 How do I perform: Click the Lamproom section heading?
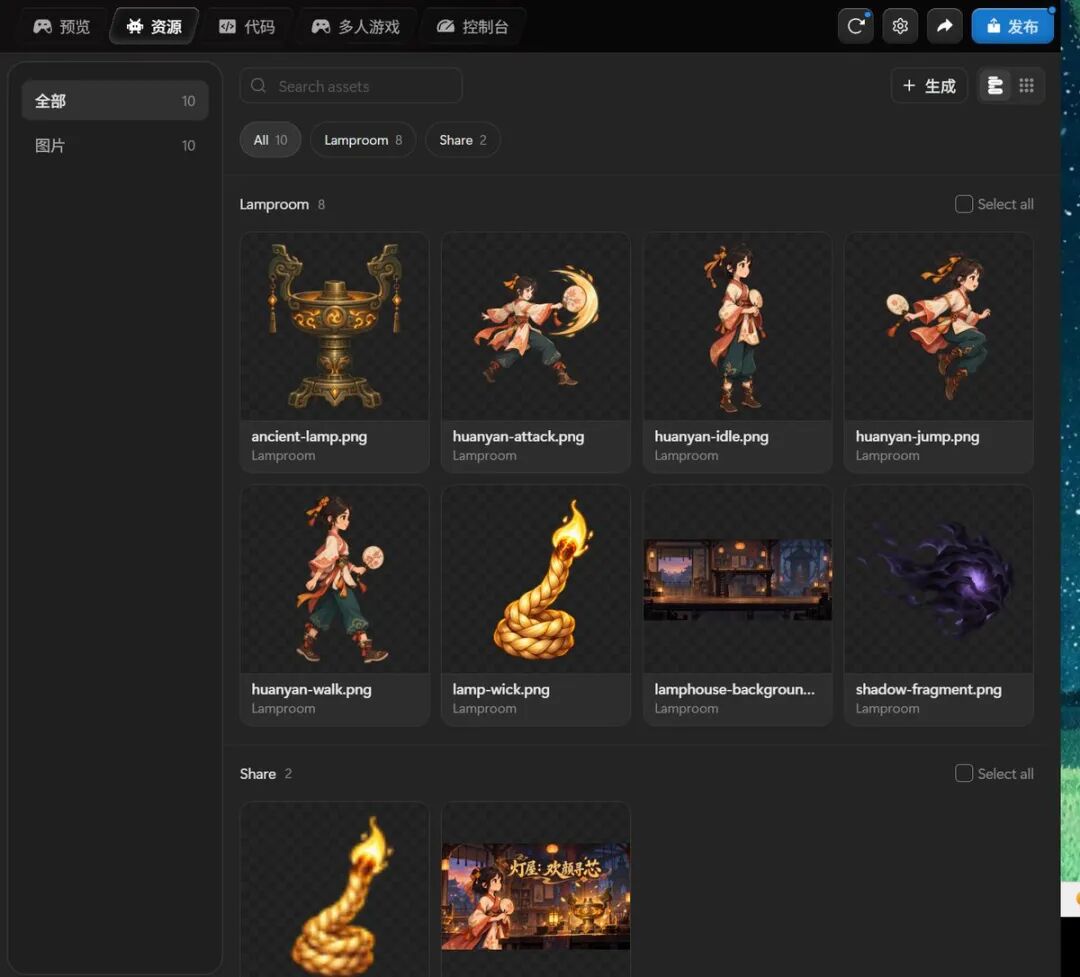pyautogui.click(x=274, y=205)
